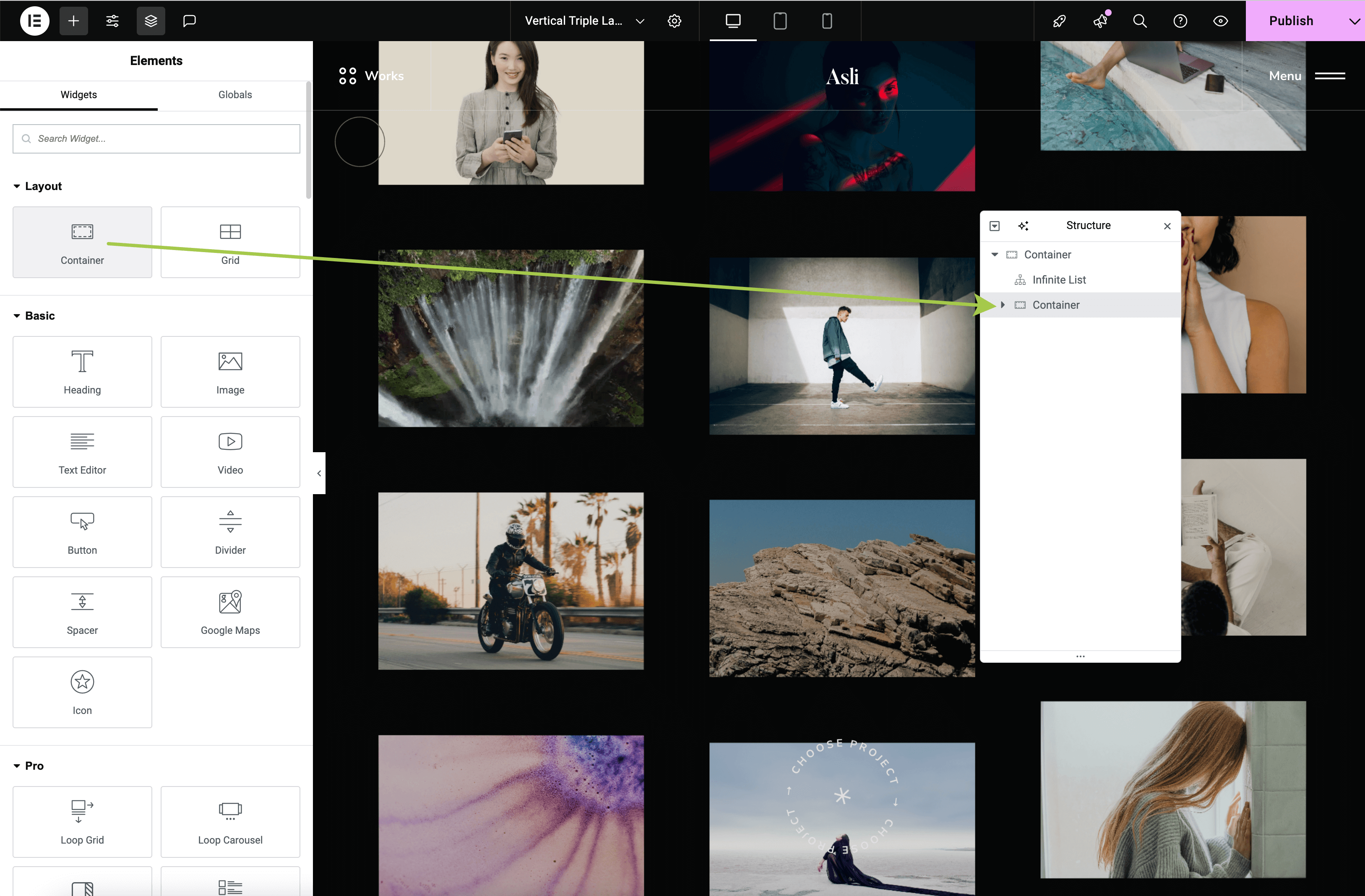Viewport: 1365px width, 896px height.
Task: Toggle the Structure layers icon
Action: 151,21
